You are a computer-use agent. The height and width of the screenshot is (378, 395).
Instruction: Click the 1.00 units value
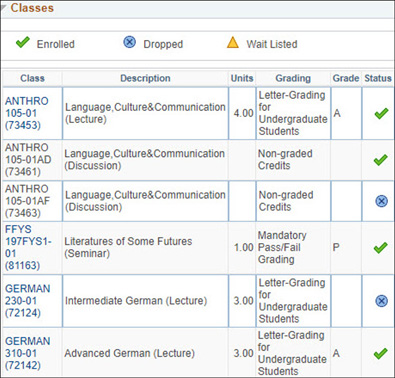pos(244,248)
